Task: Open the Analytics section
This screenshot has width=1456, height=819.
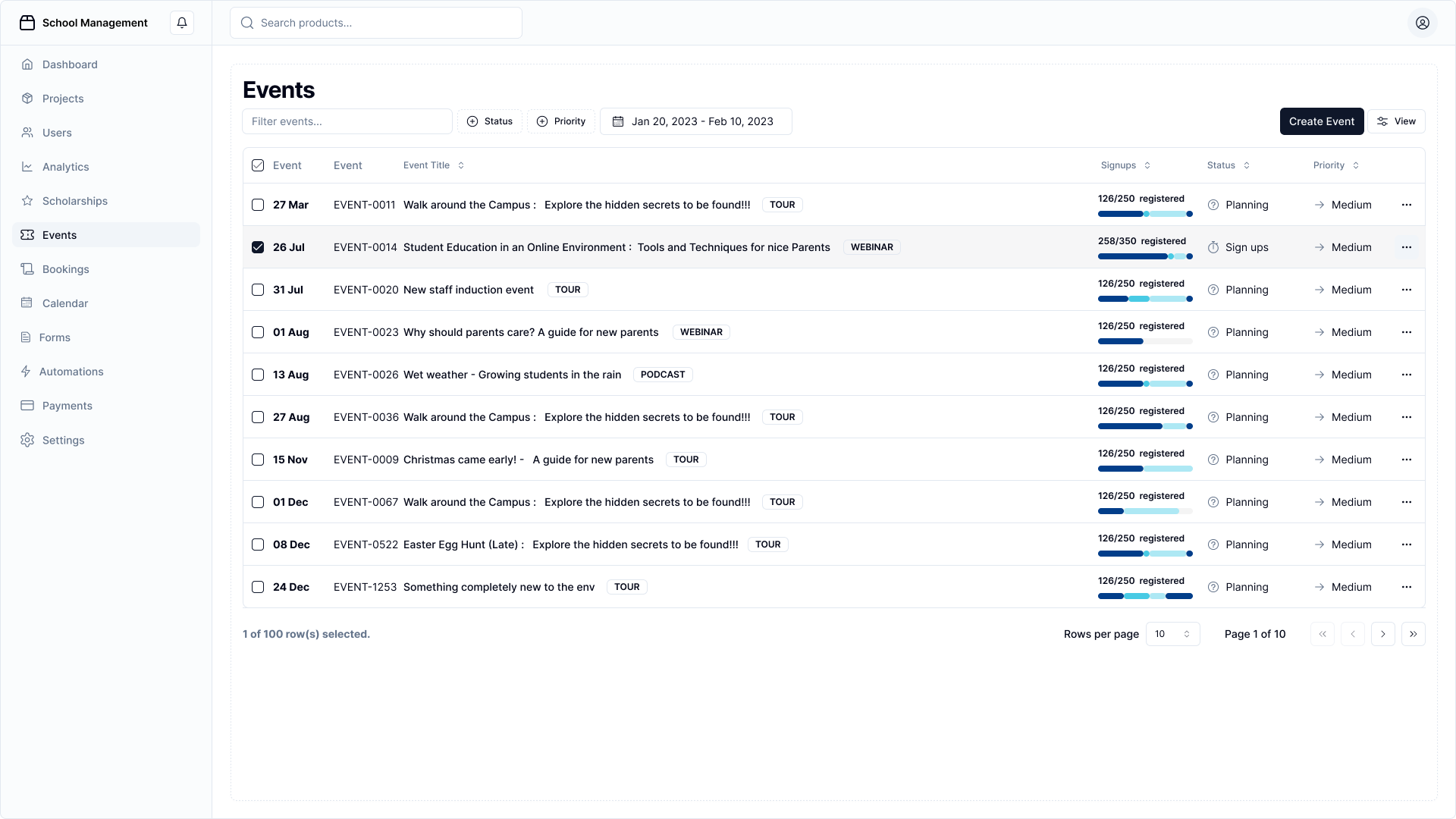Action: point(66,166)
